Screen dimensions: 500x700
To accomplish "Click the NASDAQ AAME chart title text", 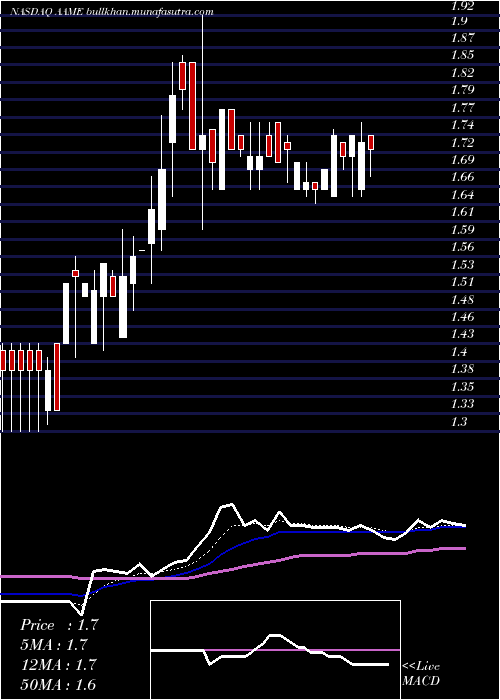I will pos(111,12).
